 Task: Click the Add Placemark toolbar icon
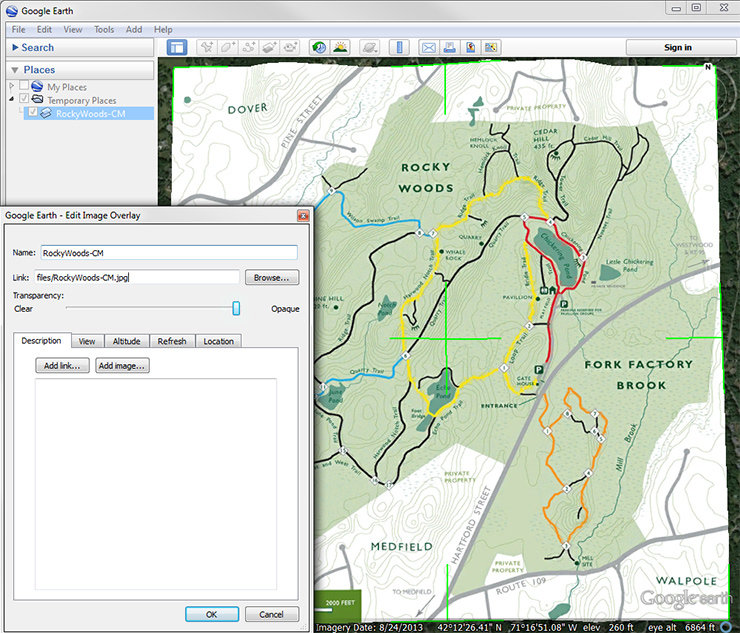tap(207, 47)
